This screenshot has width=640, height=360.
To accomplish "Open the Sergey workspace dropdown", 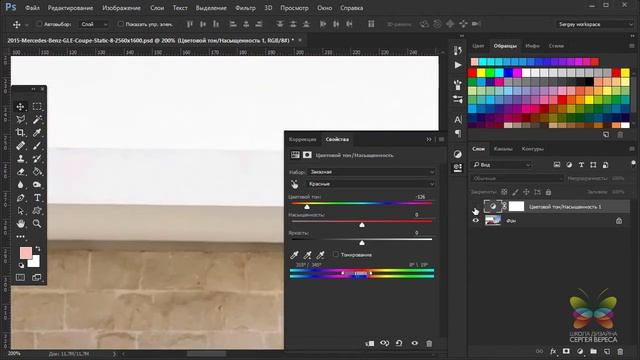I will [x=595, y=24].
